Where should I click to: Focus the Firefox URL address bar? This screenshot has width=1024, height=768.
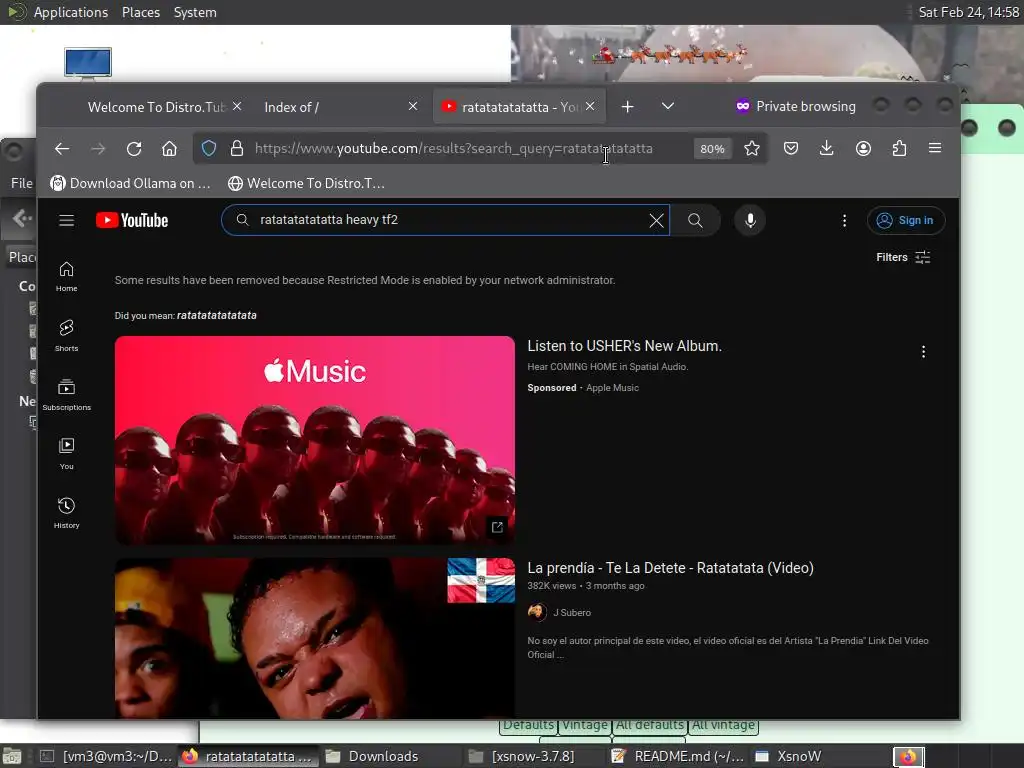coord(453,149)
